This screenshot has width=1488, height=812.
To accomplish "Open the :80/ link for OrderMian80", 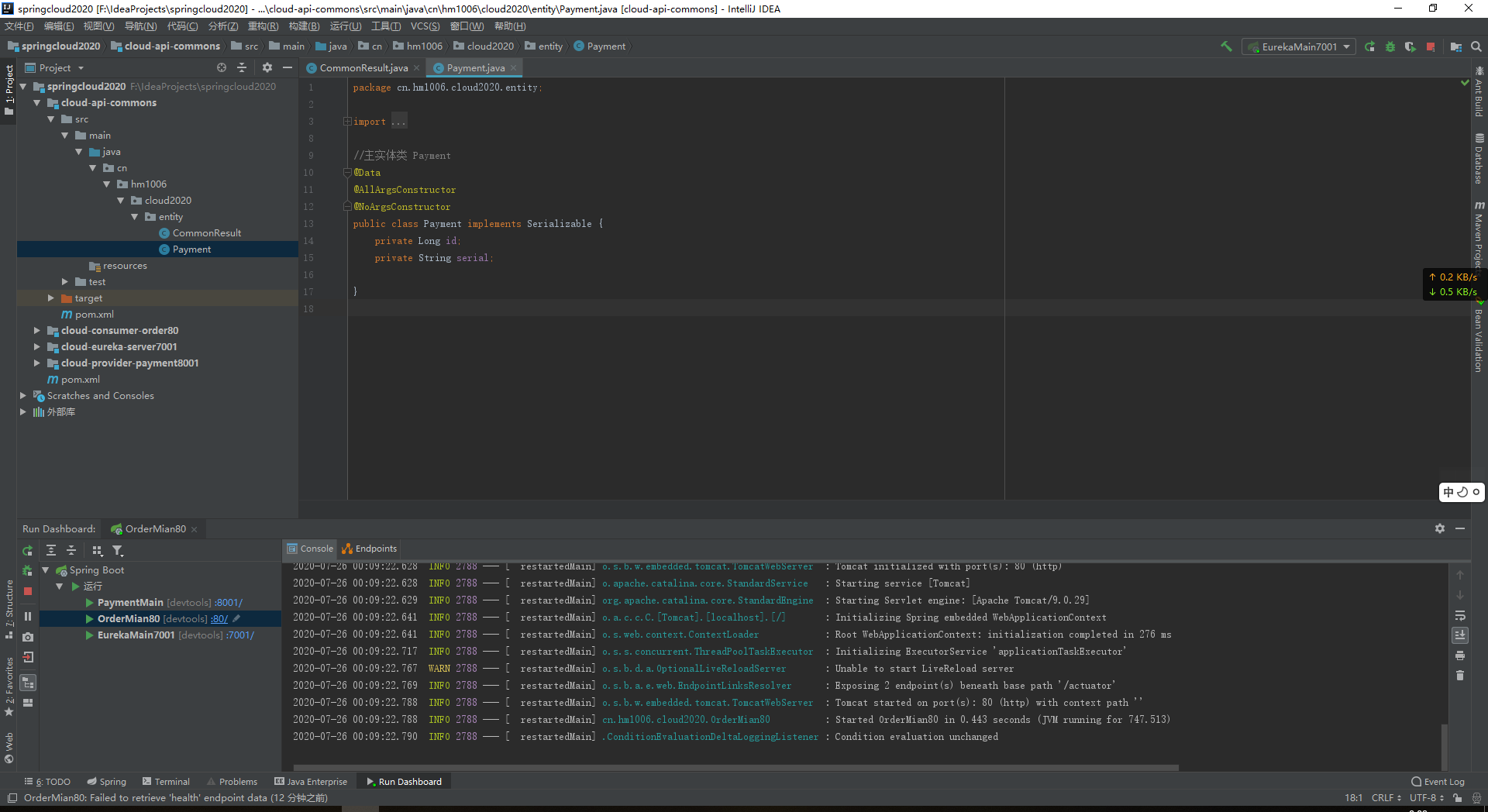I will (x=219, y=619).
